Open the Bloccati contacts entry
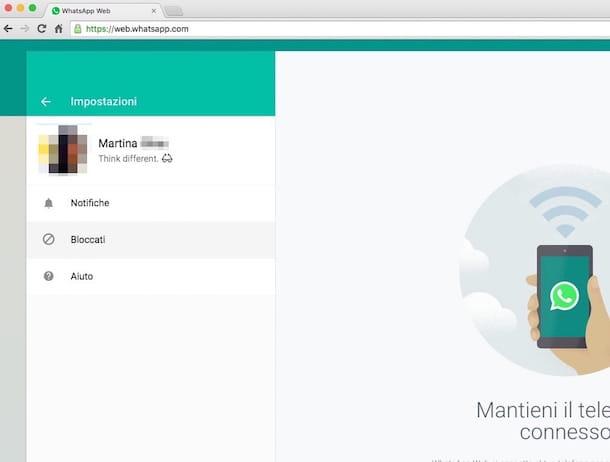 tap(151, 240)
